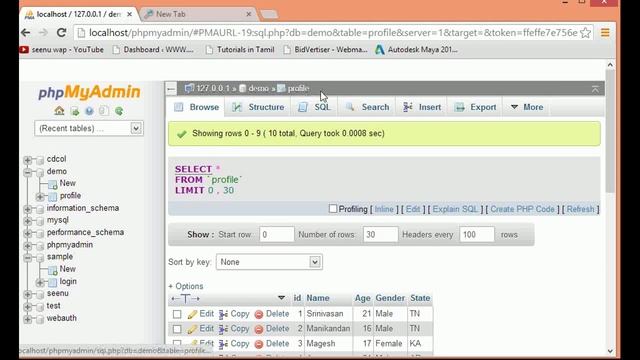This screenshot has height=360, width=640.
Task: Collapse the demo database node
Action: coord(28,172)
